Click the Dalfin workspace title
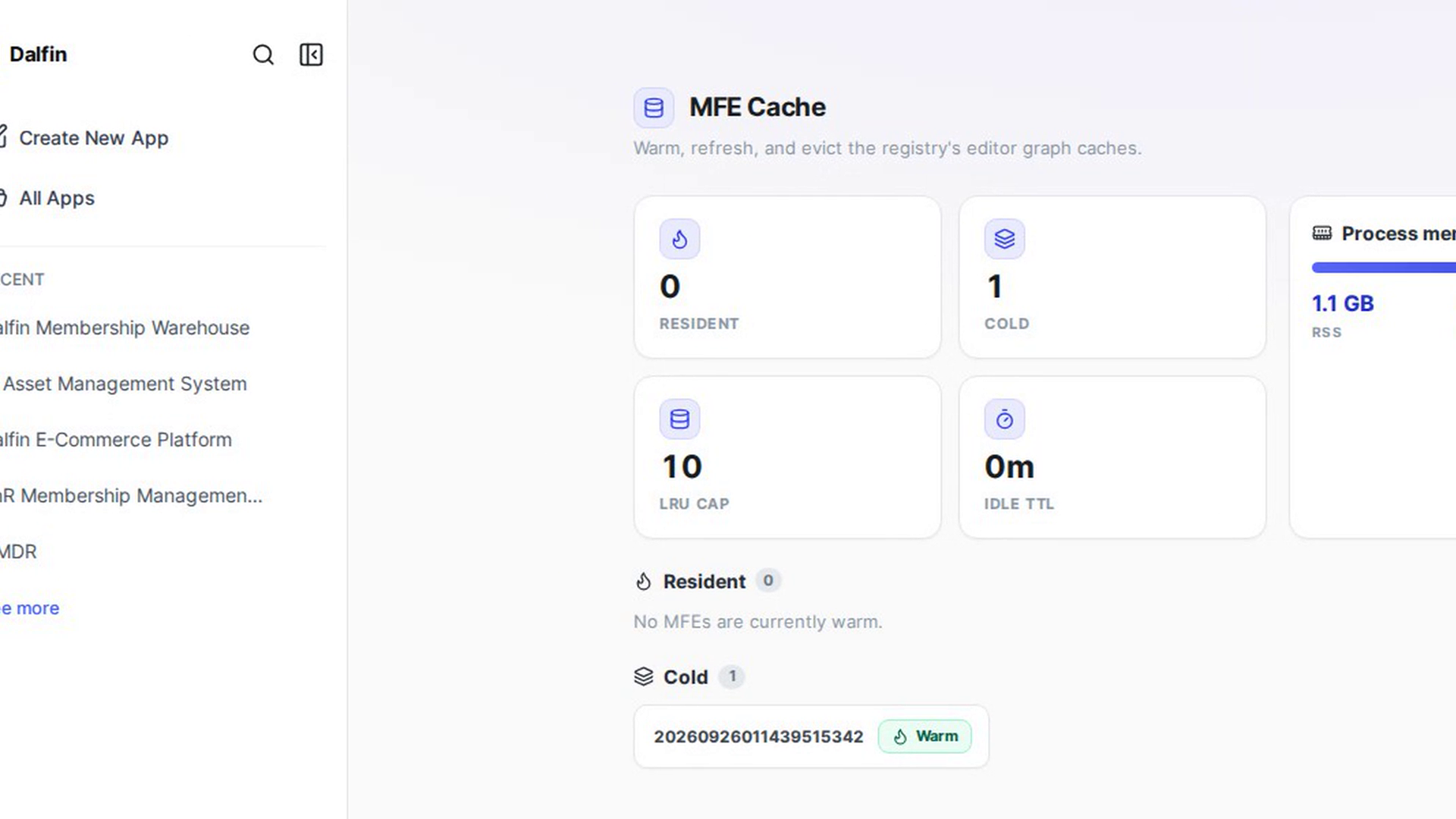1456x819 pixels. [38, 55]
